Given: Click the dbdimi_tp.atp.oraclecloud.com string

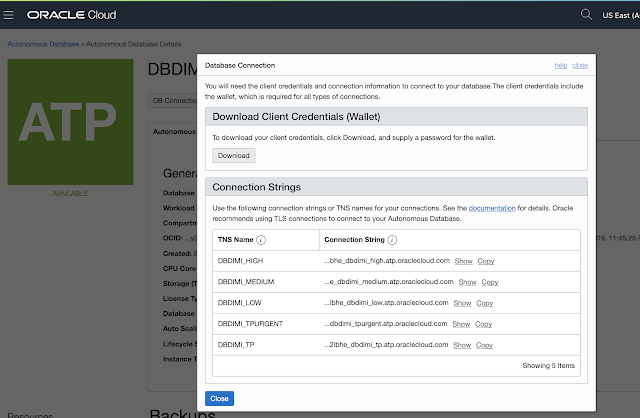Looking at the screenshot, I should (x=386, y=345).
